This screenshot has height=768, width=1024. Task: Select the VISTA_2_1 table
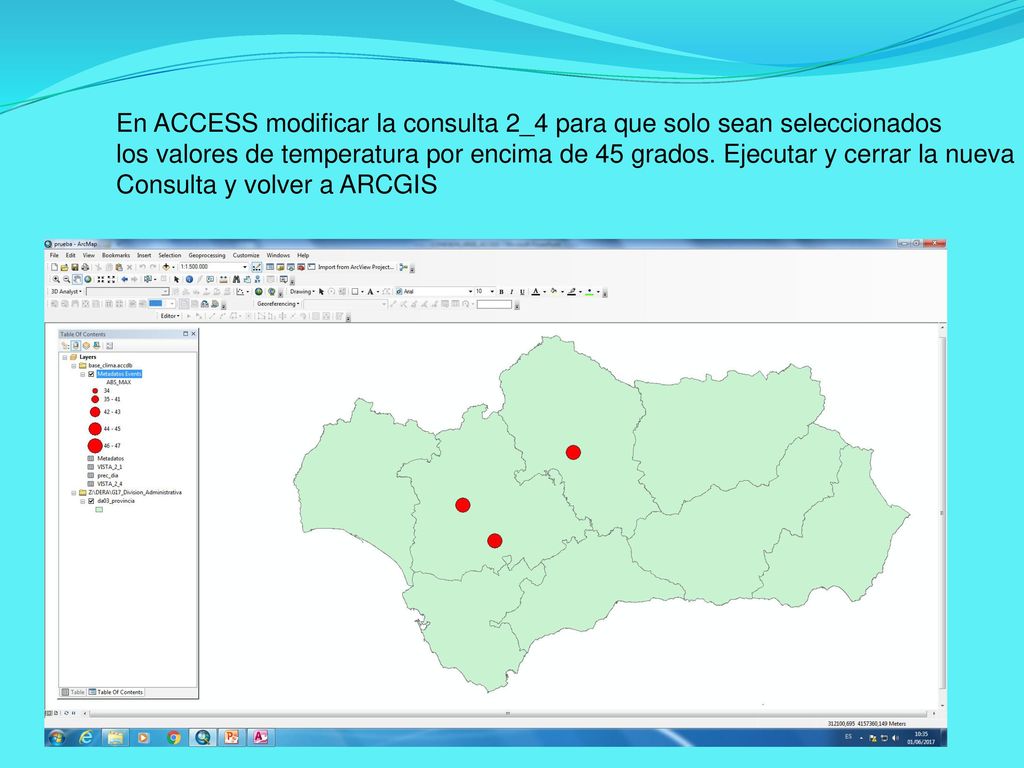[110, 467]
